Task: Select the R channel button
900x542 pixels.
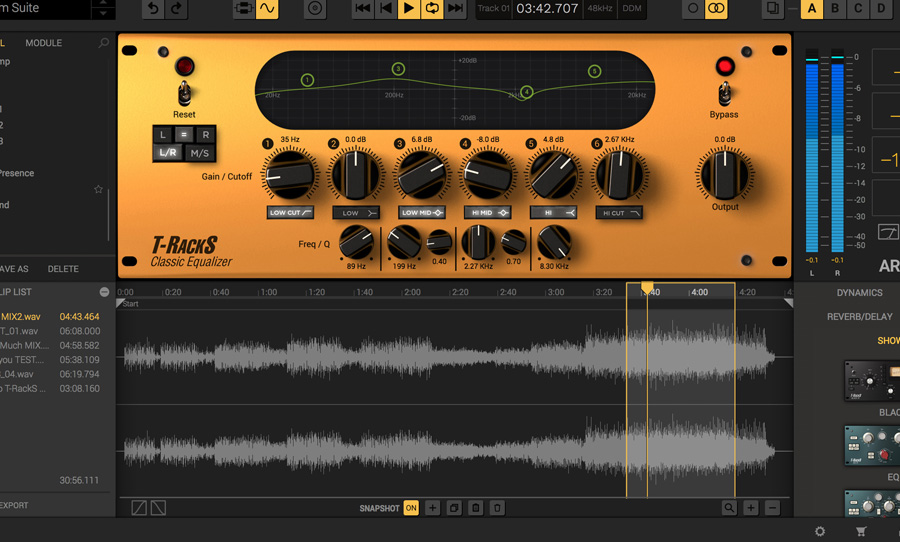Action: tap(205, 135)
